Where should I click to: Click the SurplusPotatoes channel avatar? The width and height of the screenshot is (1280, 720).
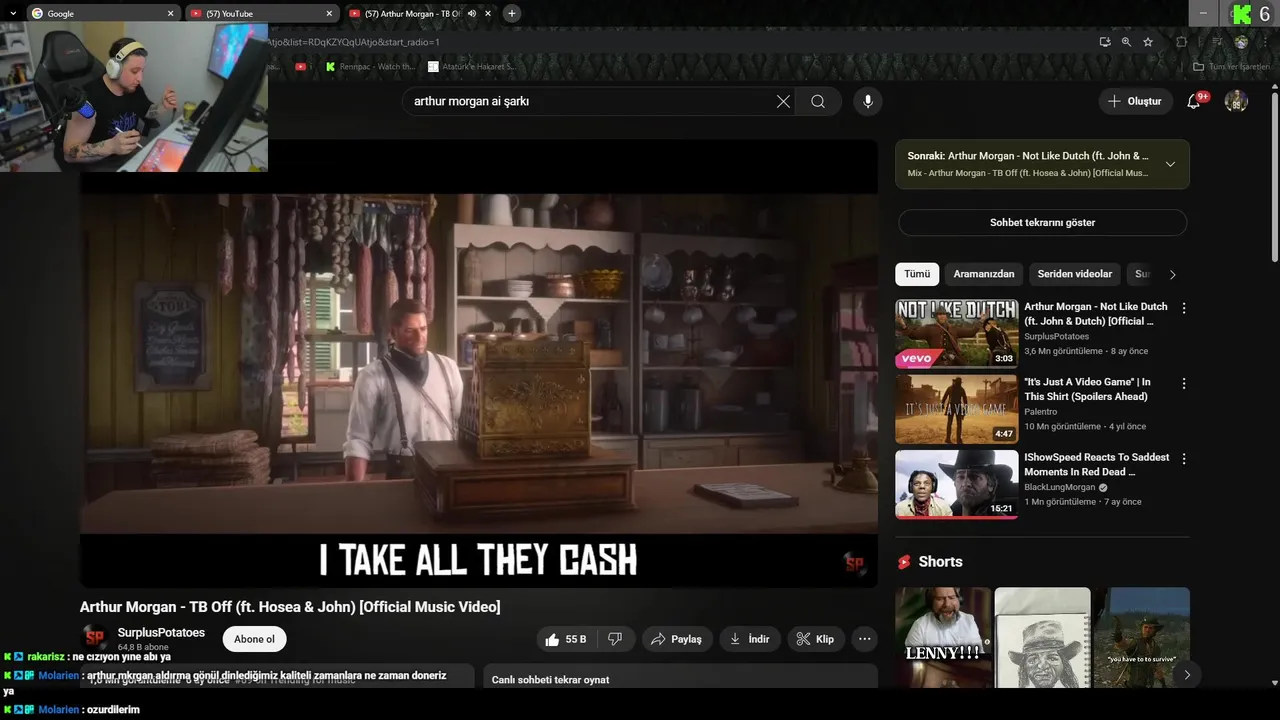95,638
